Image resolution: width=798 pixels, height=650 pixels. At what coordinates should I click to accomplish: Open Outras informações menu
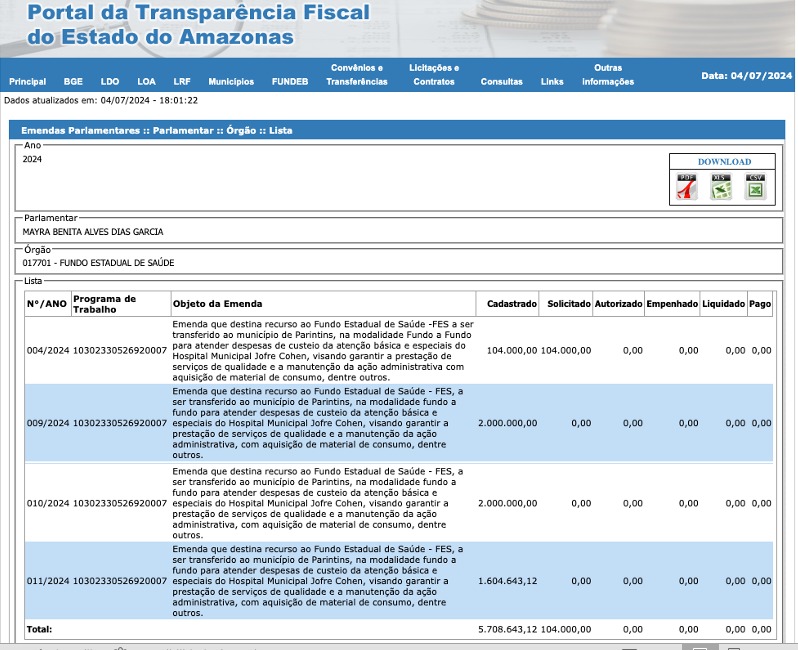click(608, 75)
